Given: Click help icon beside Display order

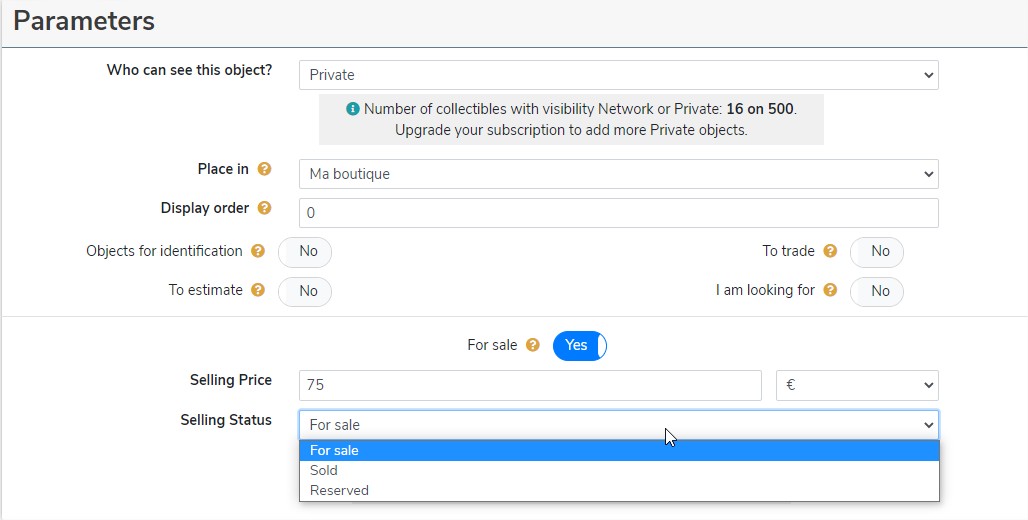Looking at the screenshot, I should [264, 208].
